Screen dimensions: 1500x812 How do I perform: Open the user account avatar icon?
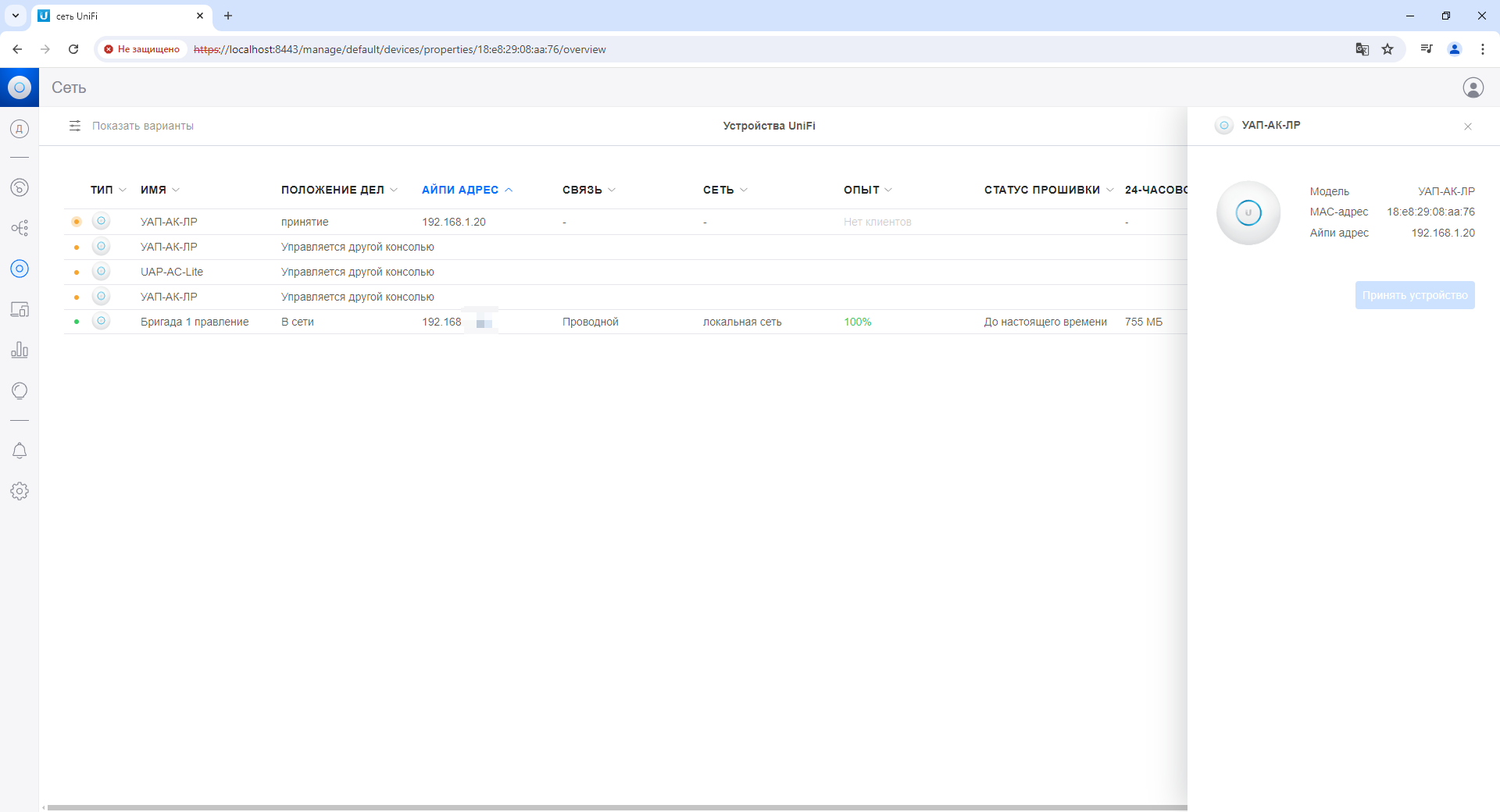pyautogui.click(x=1473, y=87)
